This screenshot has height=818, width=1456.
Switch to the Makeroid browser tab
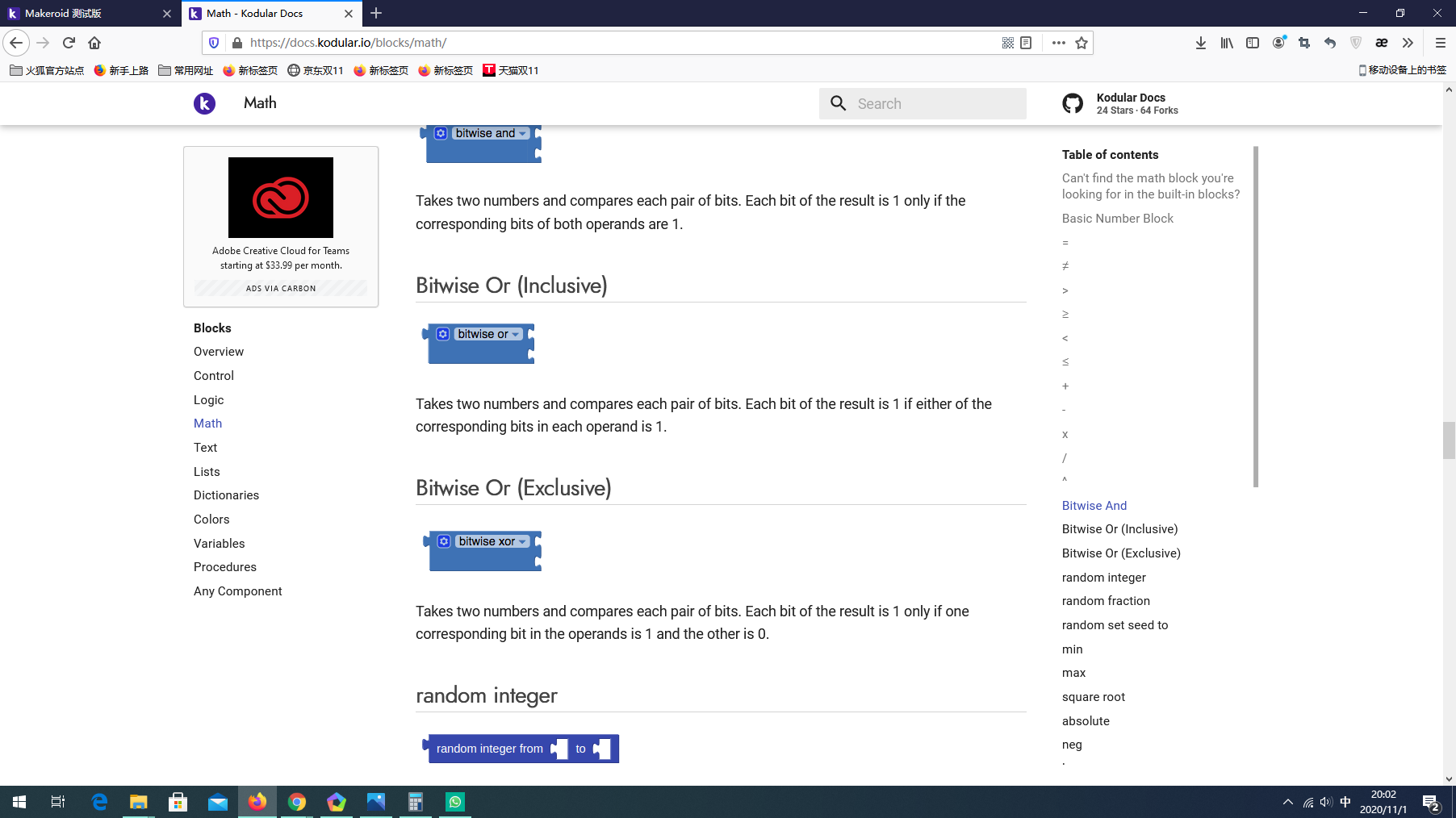[89, 14]
